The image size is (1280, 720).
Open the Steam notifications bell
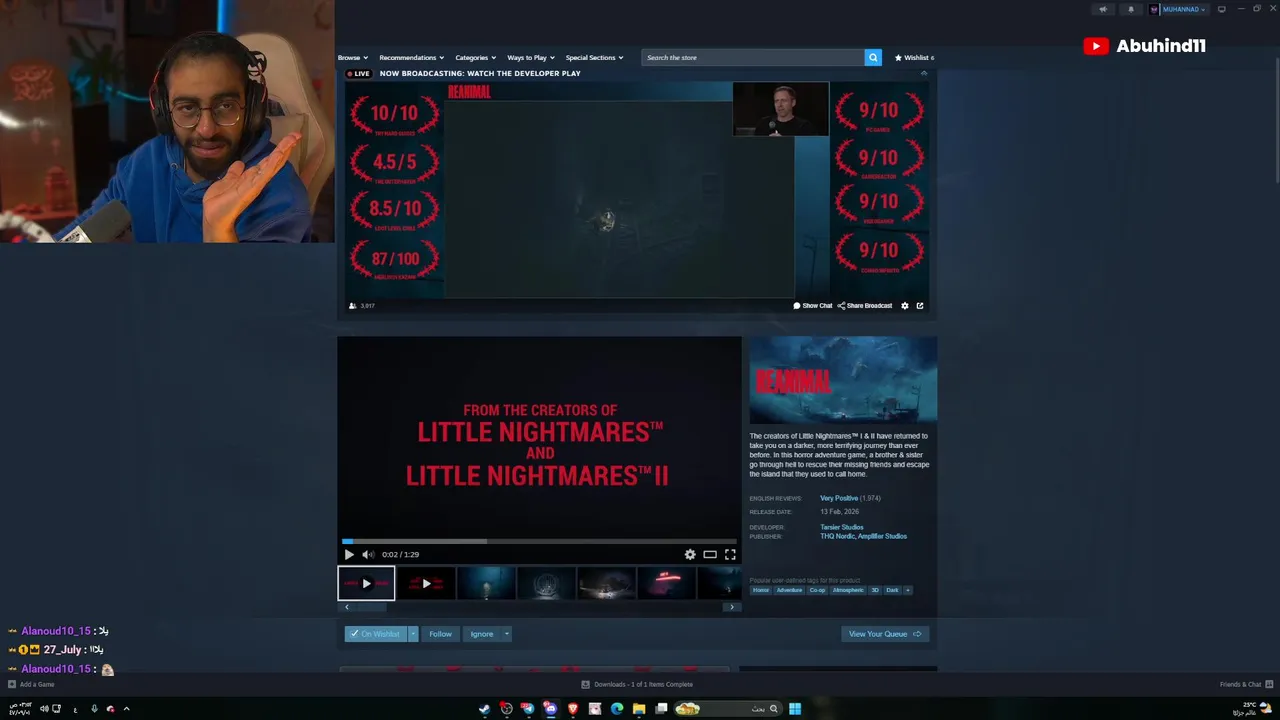[x=1131, y=9]
